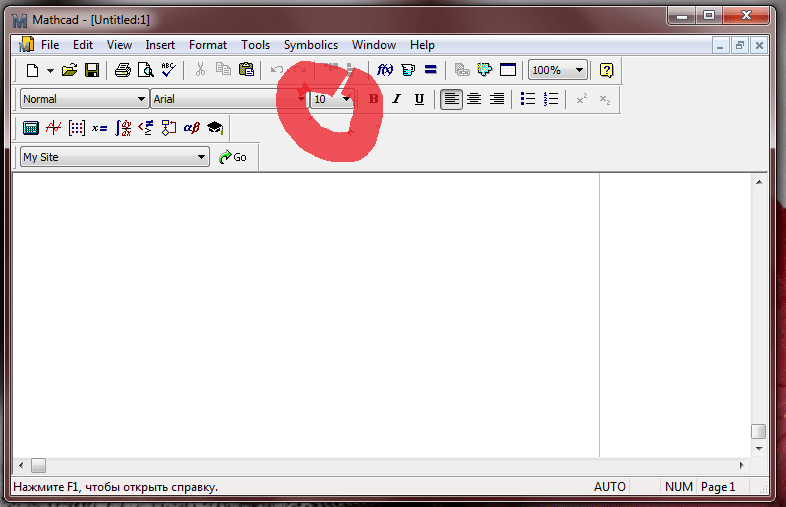Open the Tools menu
Screen dimensions: 786x507
(256, 45)
